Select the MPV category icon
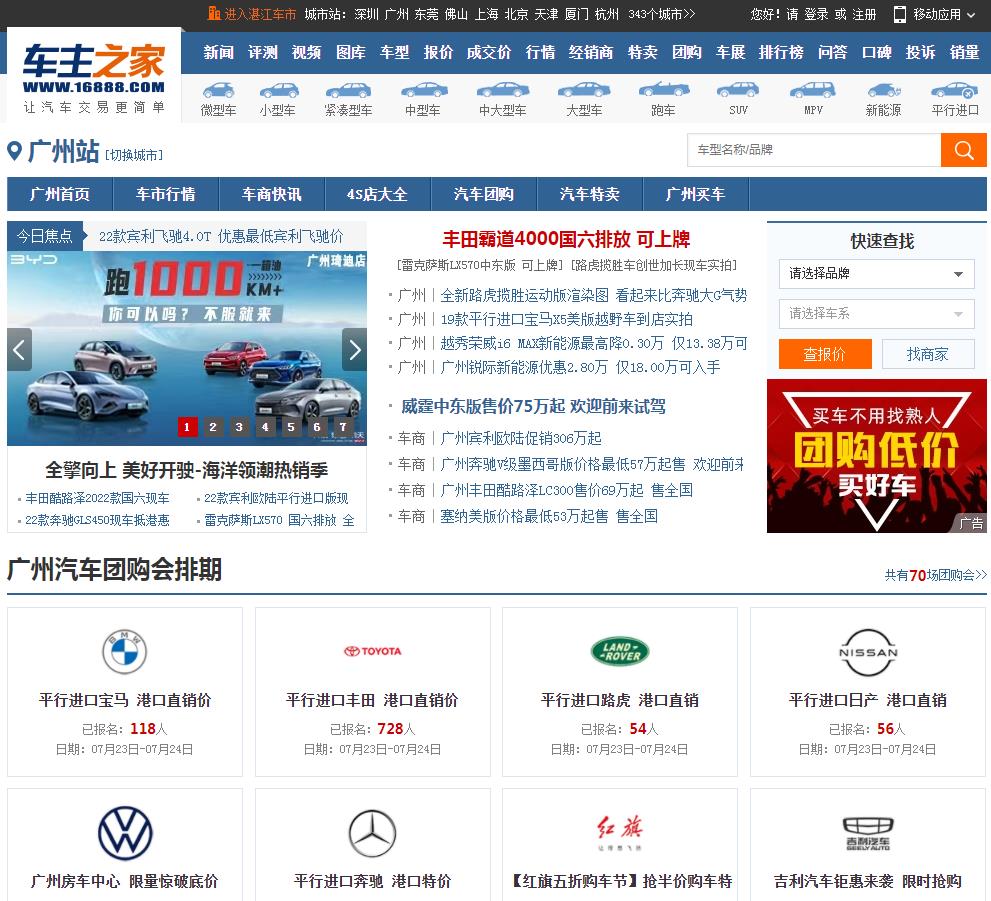991x901 pixels. point(813,92)
